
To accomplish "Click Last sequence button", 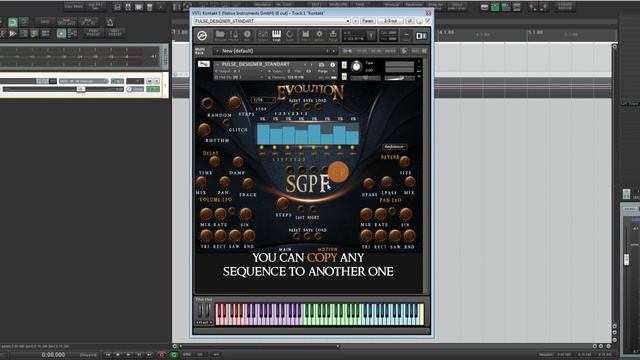I will click(300, 209).
